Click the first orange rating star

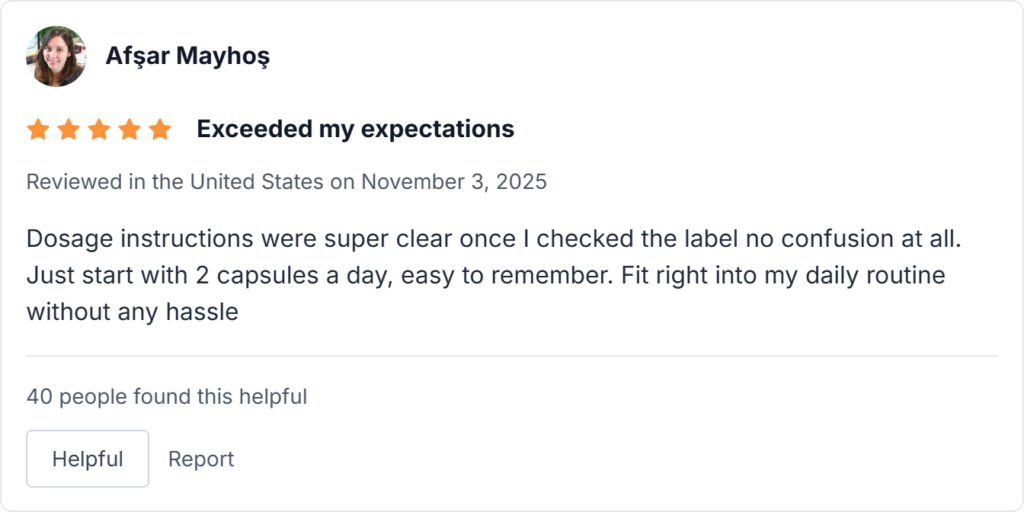[38, 129]
